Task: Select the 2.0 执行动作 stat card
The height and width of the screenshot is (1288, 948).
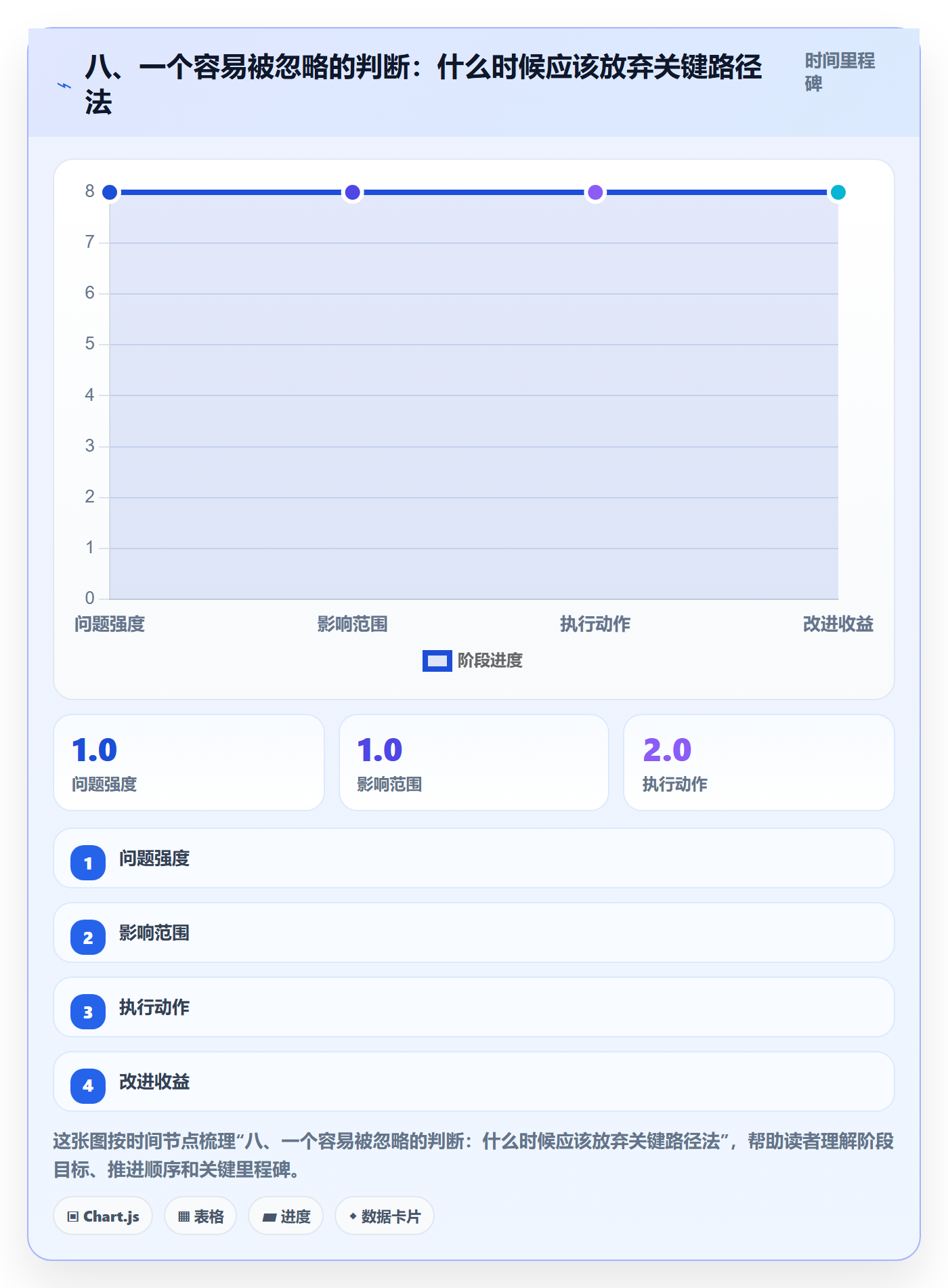Action: pyautogui.click(x=759, y=763)
